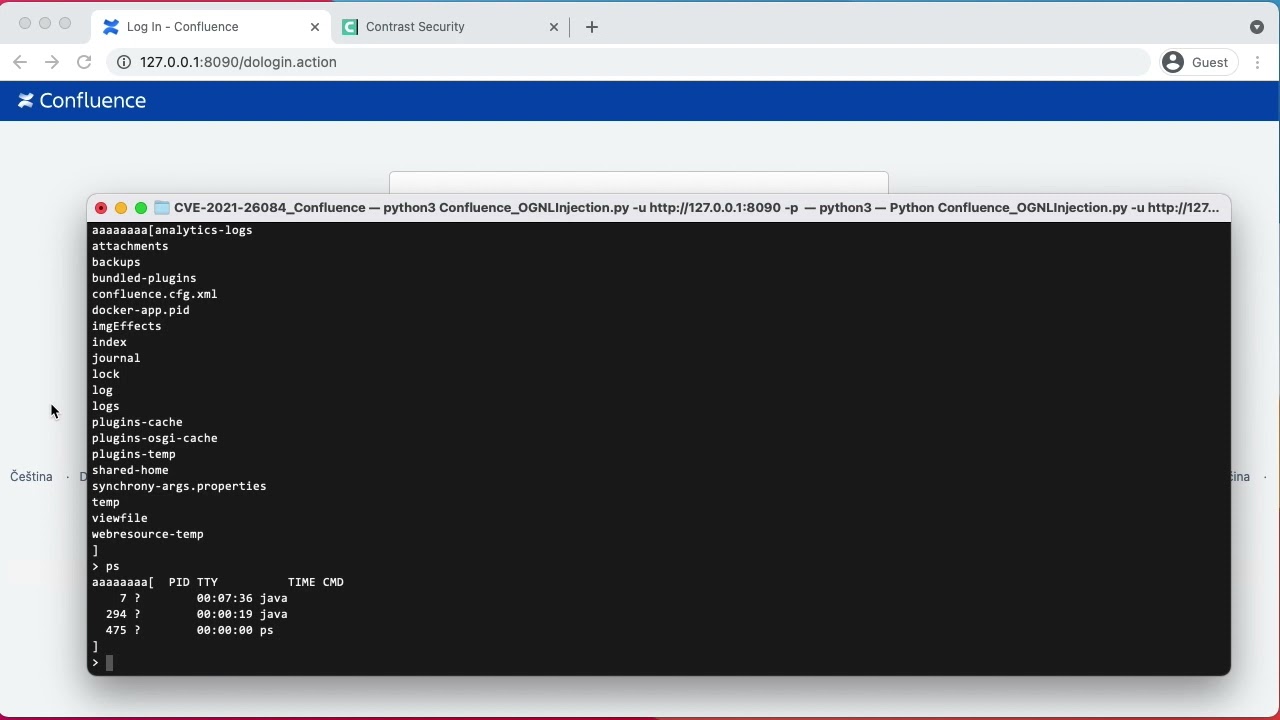Image resolution: width=1280 pixels, height=720 pixels.
Task: Click 'imgEffects' entry in terminal
Action: [126, 326]
